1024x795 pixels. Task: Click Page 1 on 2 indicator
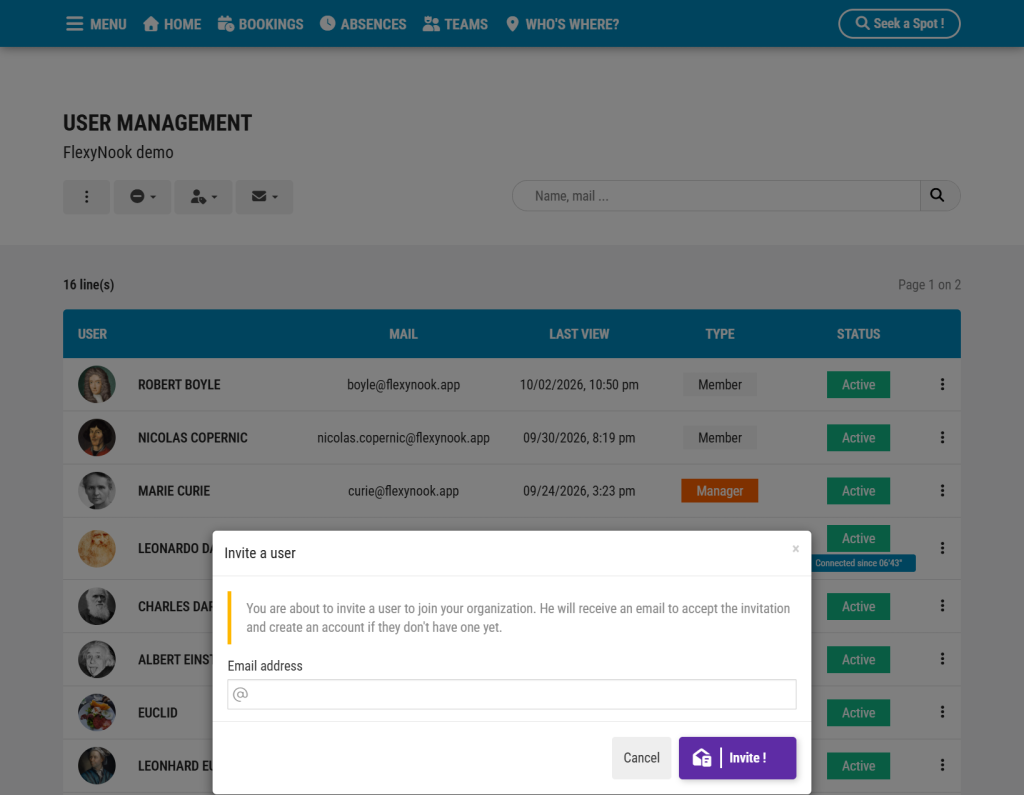click(929, 285)
